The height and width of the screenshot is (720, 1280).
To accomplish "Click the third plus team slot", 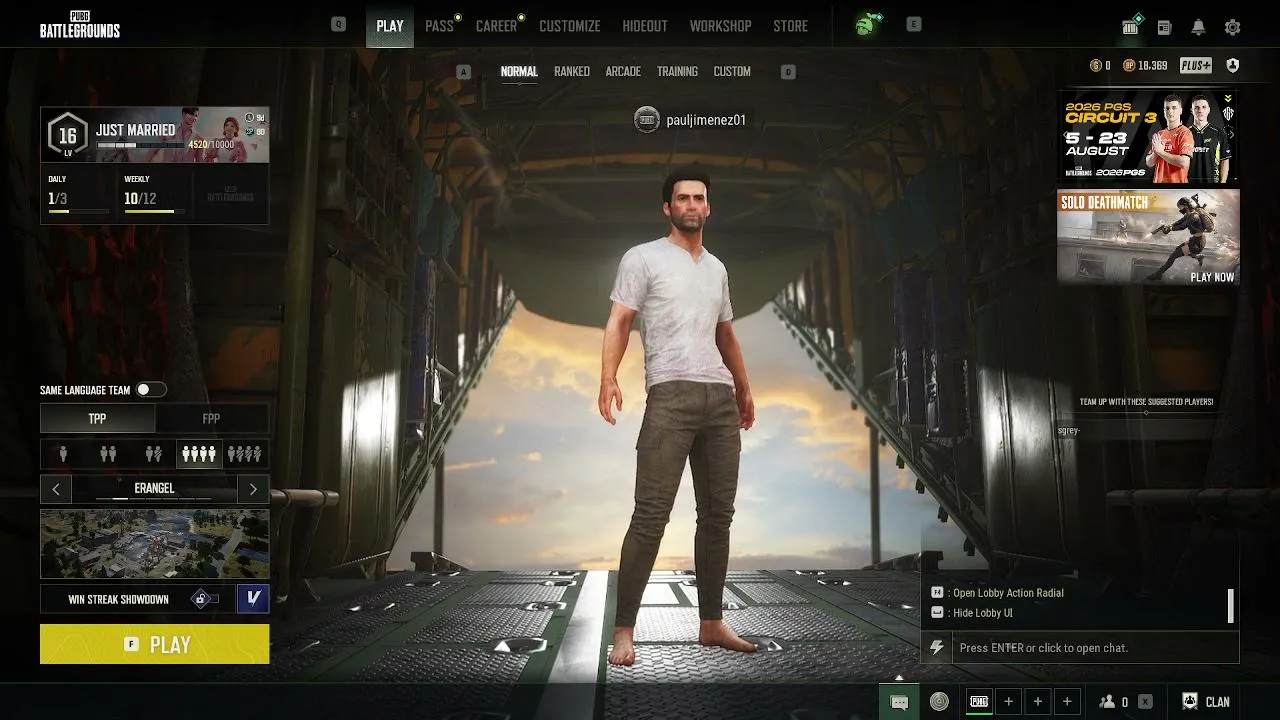I will [1067, 702].
